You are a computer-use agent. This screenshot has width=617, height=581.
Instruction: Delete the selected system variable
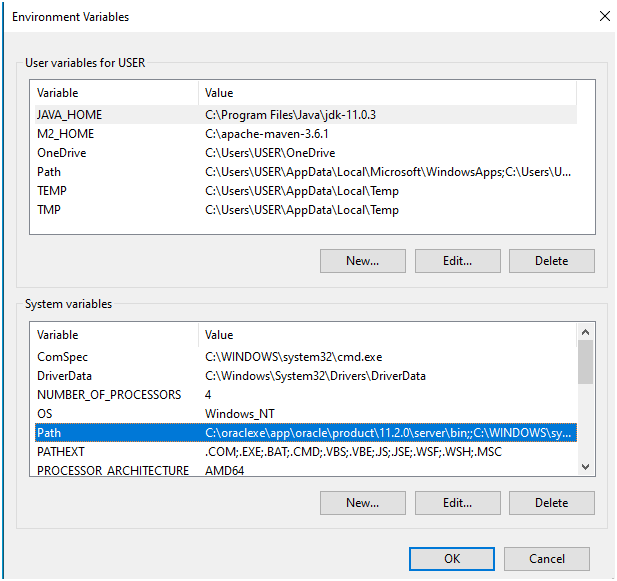(551, 503)
